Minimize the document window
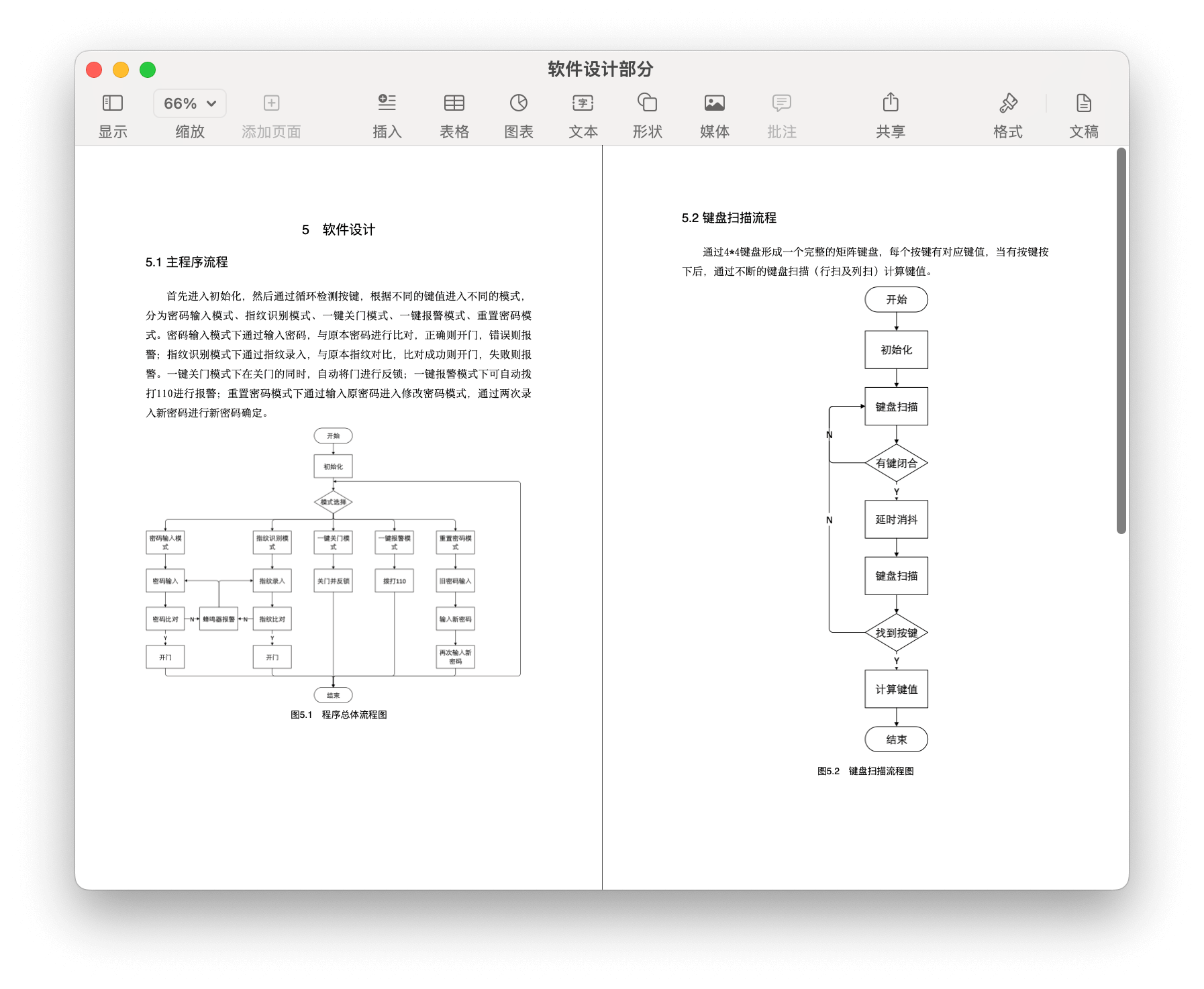 pos(121,70)
